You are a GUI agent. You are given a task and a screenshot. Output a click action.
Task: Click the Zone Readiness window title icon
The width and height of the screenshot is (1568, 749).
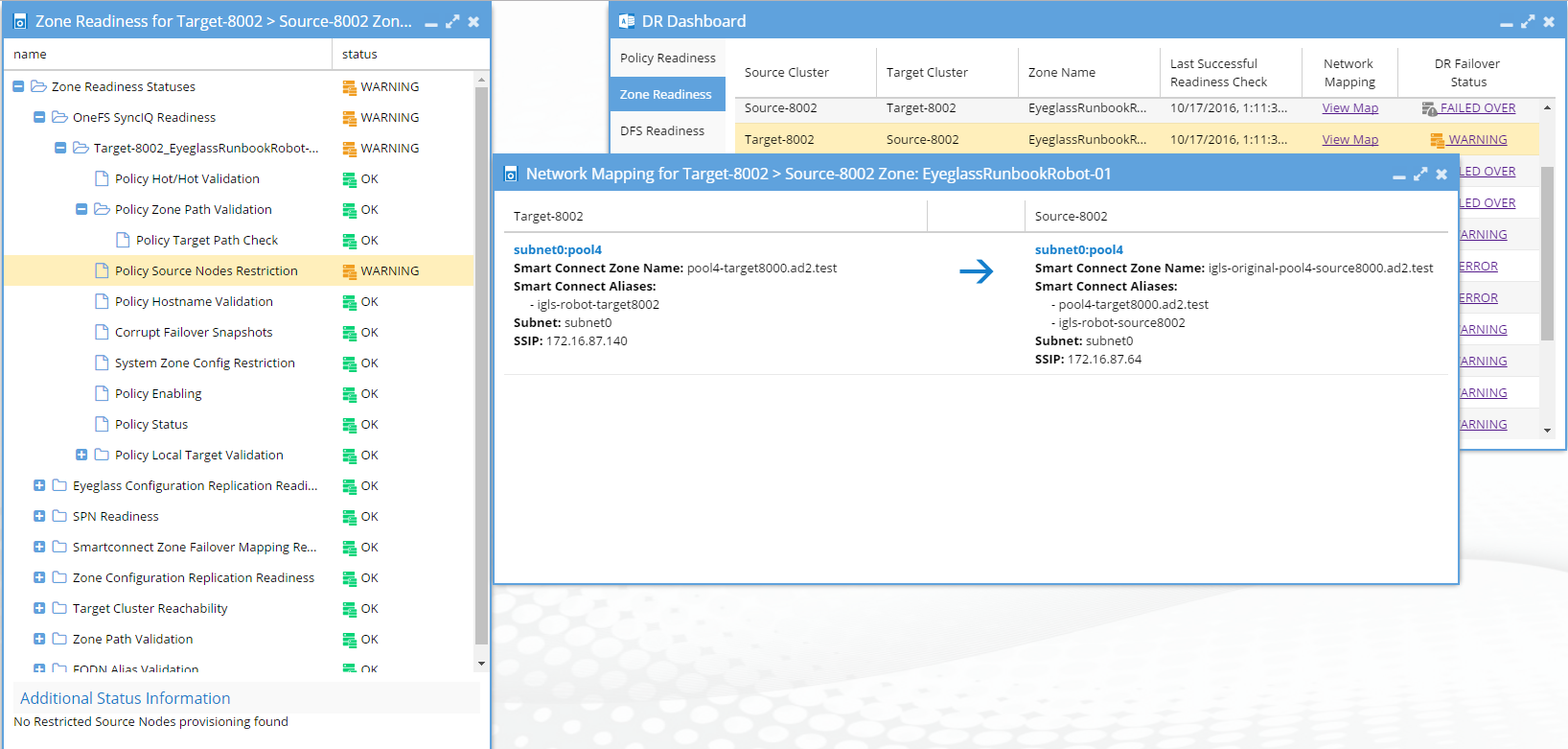pyautogui.click(x=20, y=21)
